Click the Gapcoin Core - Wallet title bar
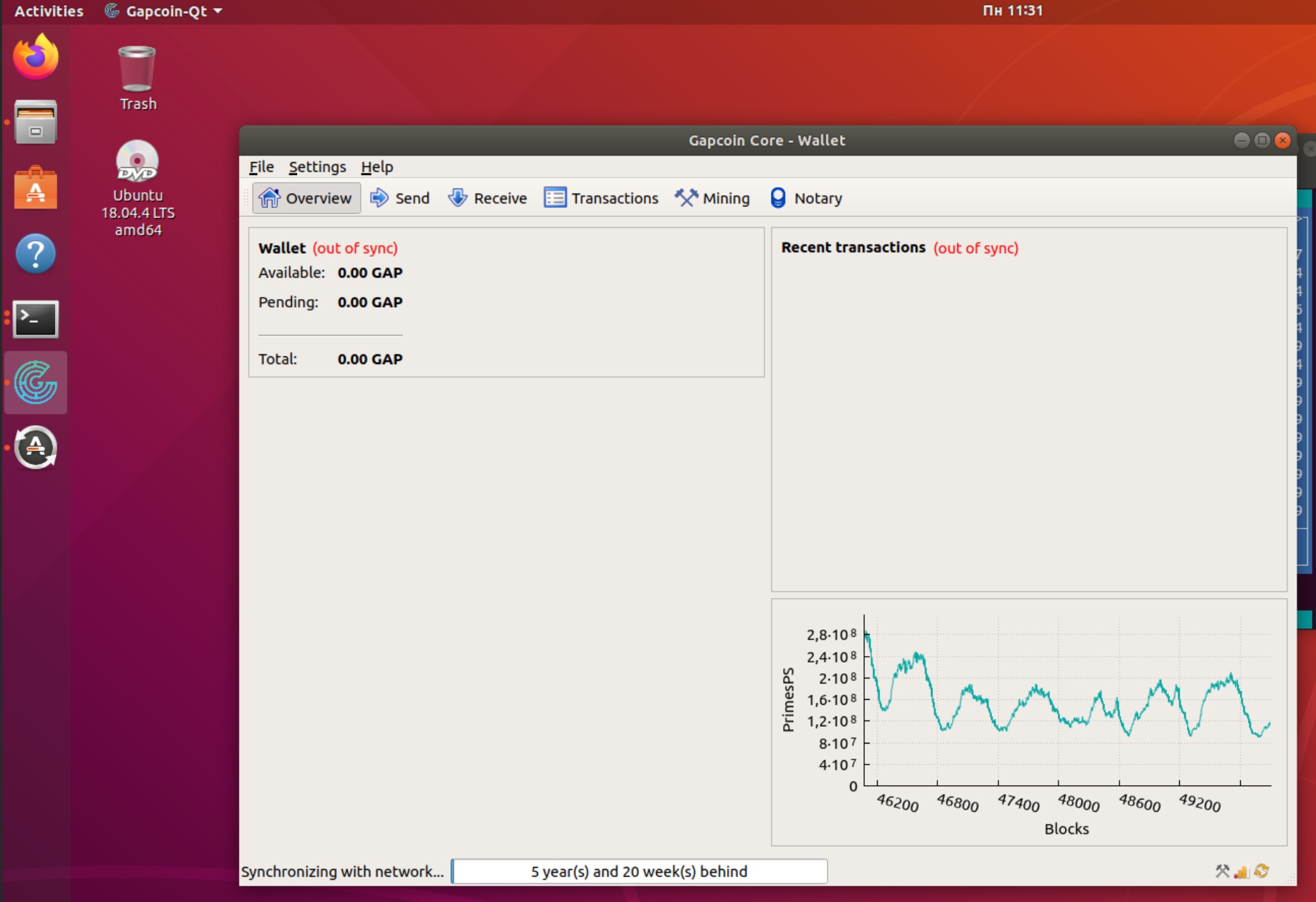The width and height of the screenshot is (1316, 902). tap(767, 141)
